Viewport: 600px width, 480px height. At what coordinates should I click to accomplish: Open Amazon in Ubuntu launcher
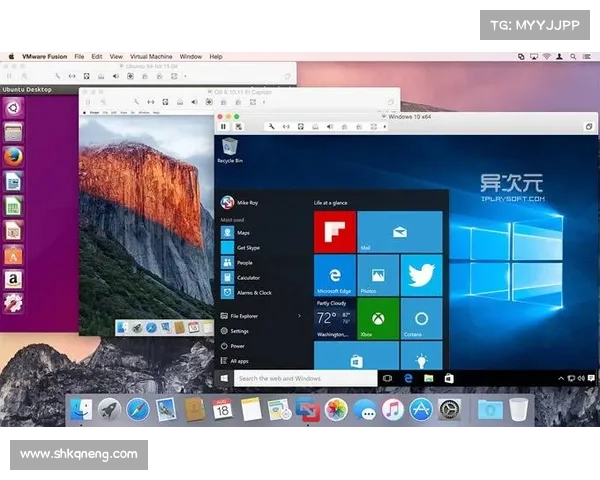point(13,279)
